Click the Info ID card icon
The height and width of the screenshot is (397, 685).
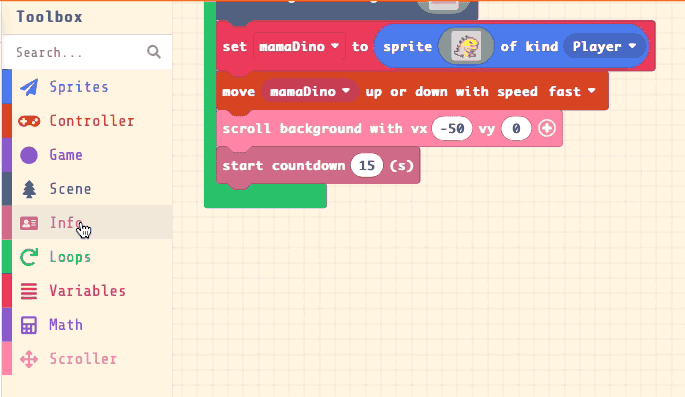[x=29, y=223]
